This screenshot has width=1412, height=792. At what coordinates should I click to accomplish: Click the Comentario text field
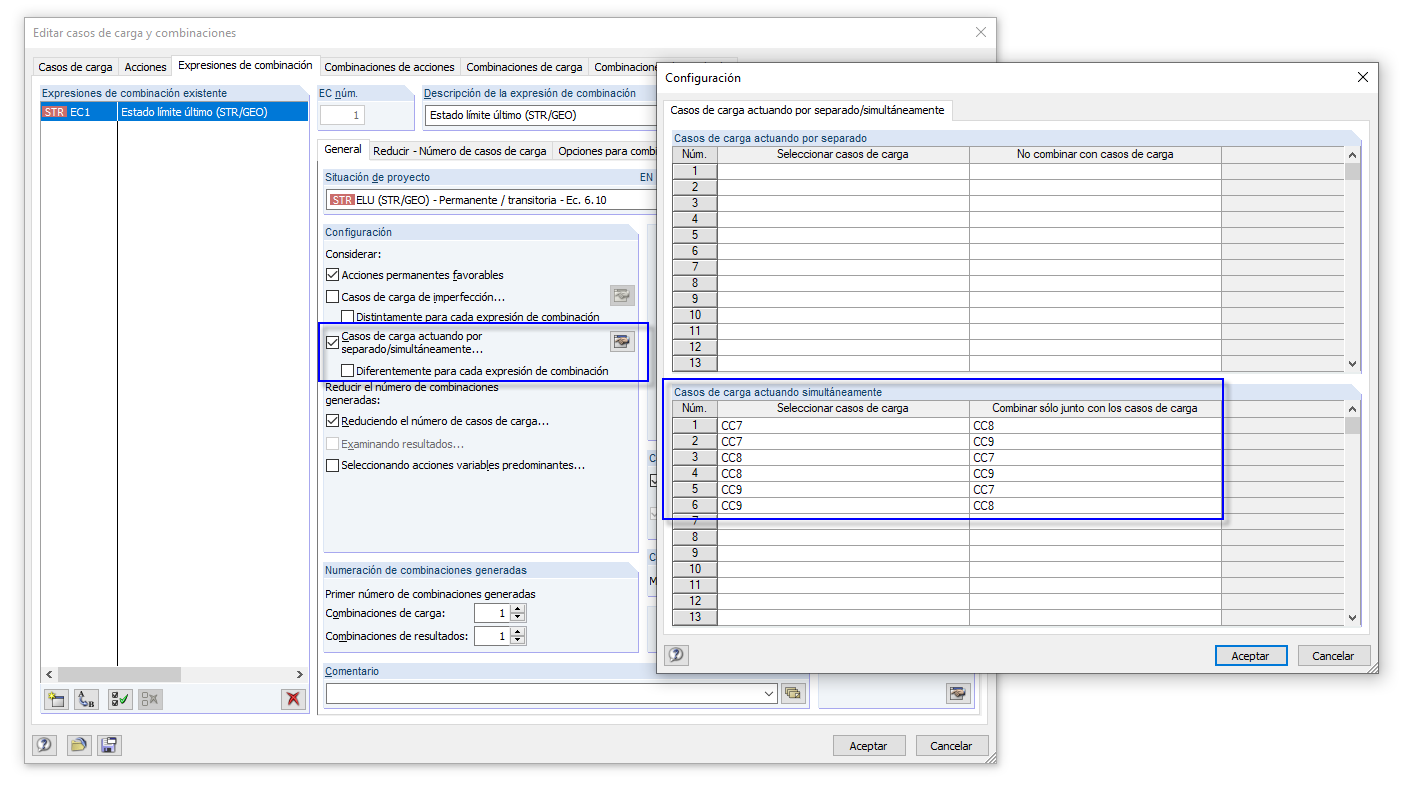point(543,693)
